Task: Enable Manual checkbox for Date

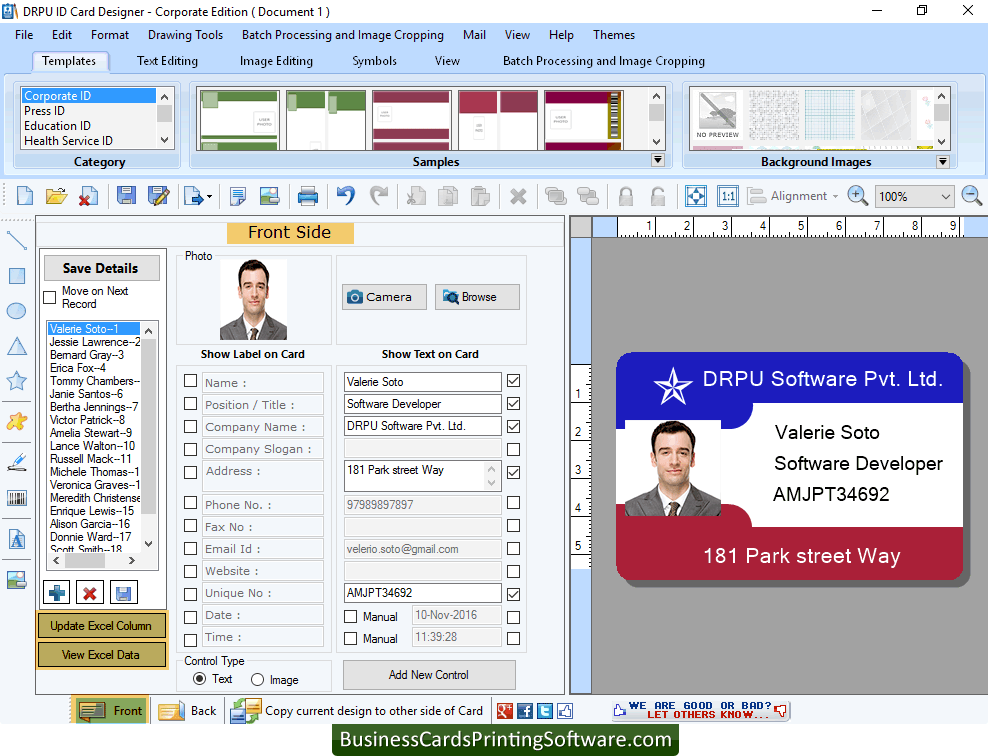Action: click(x=350, y=616)
